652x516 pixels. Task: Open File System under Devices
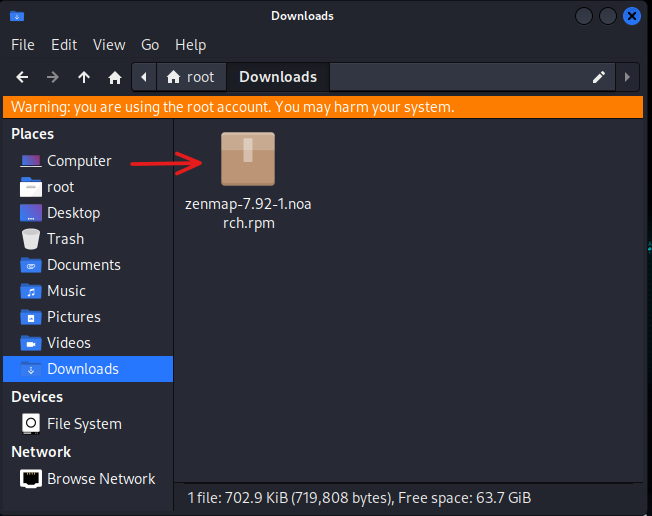[88, 424]
